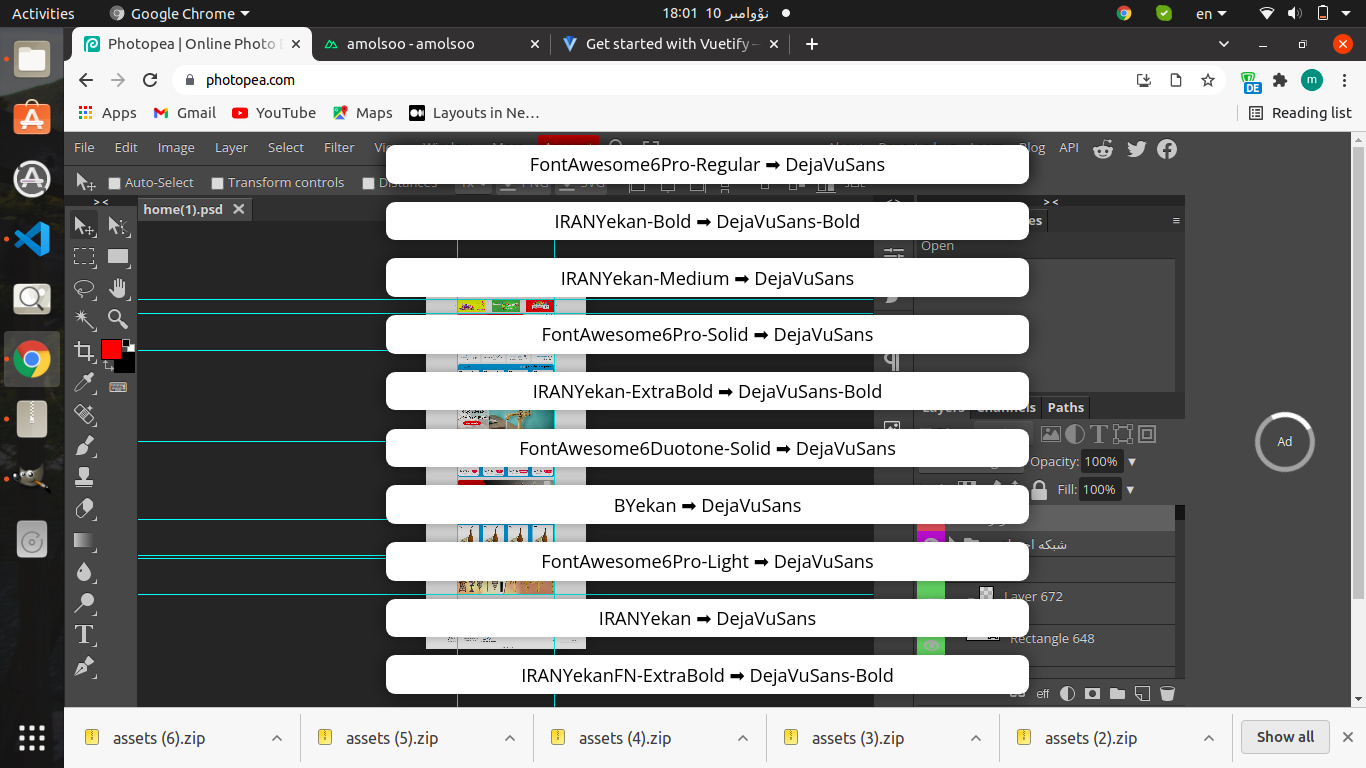Screen dimensions: 1366x768
Task: Open the Reading list
Action: (x=1301, y=113)
